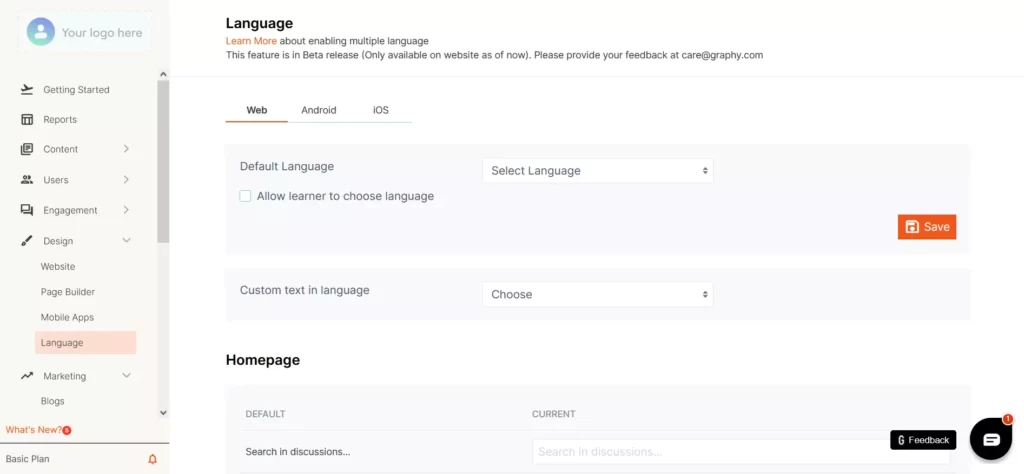Click the default 'Search in discussions...' text
Screen dimensions: 1024x474
[x=298, y=452]
